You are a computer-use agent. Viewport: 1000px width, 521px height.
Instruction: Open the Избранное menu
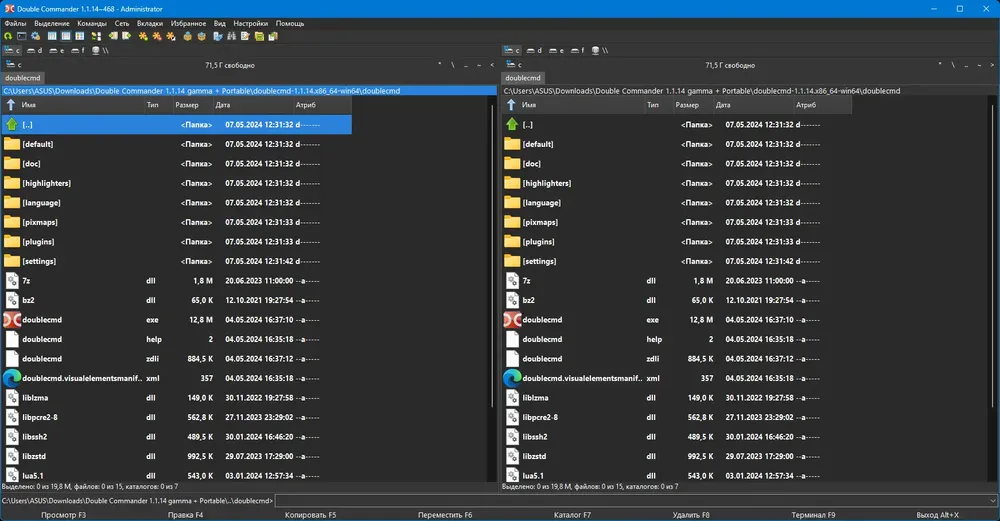click(188, 23)
